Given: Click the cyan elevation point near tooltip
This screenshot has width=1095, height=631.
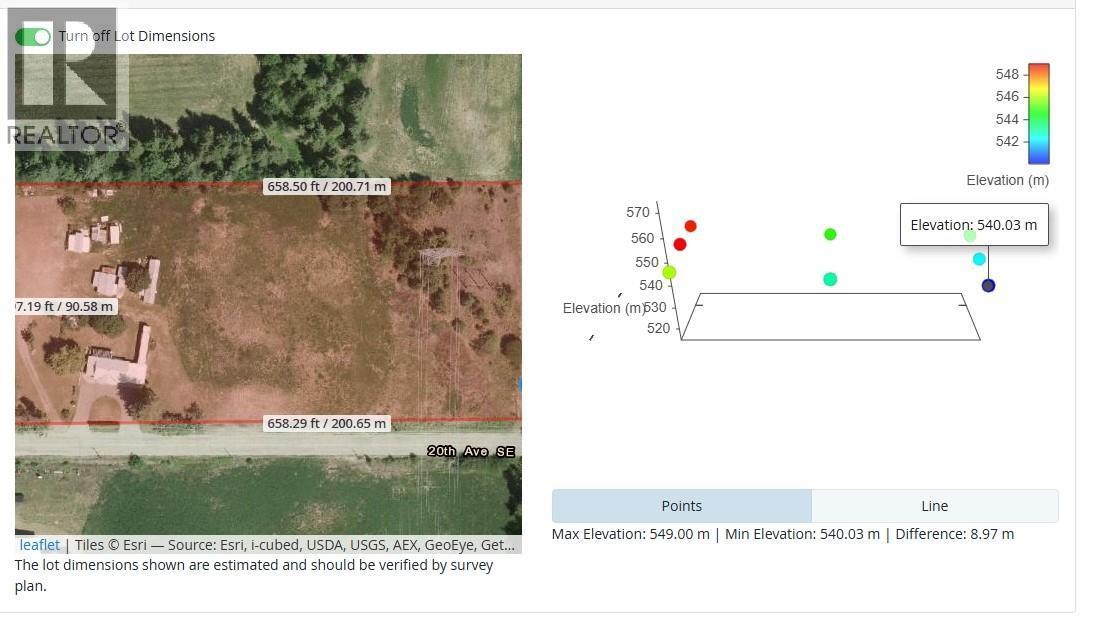Looking at the screenshot, I should (x=979, y=259).
